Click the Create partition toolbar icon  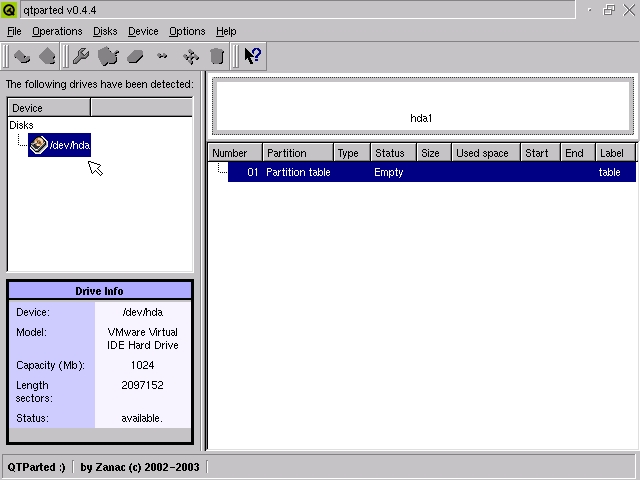[108, 56]
